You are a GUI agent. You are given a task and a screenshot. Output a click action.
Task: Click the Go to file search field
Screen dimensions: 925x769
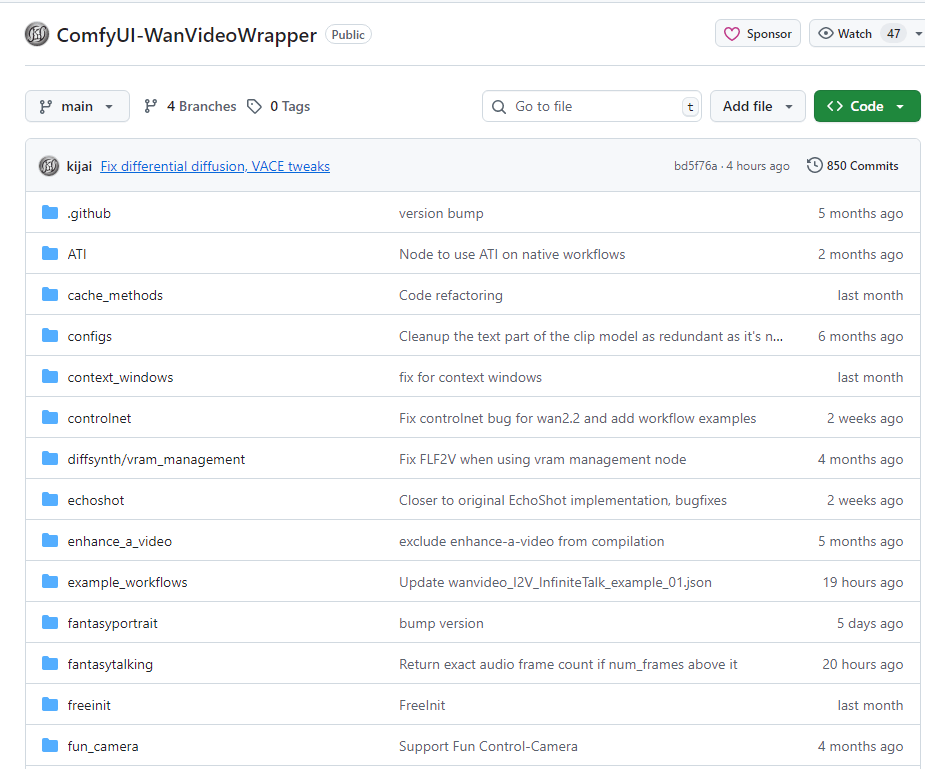pos(592,106)
